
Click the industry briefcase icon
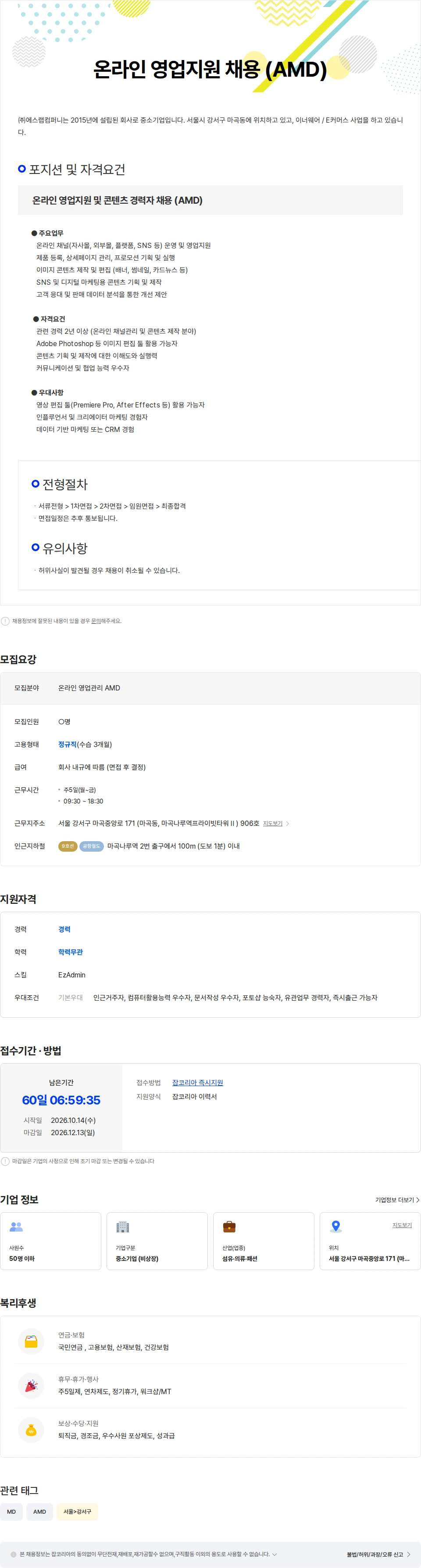pyautogui.click(x=229, y=1227)
